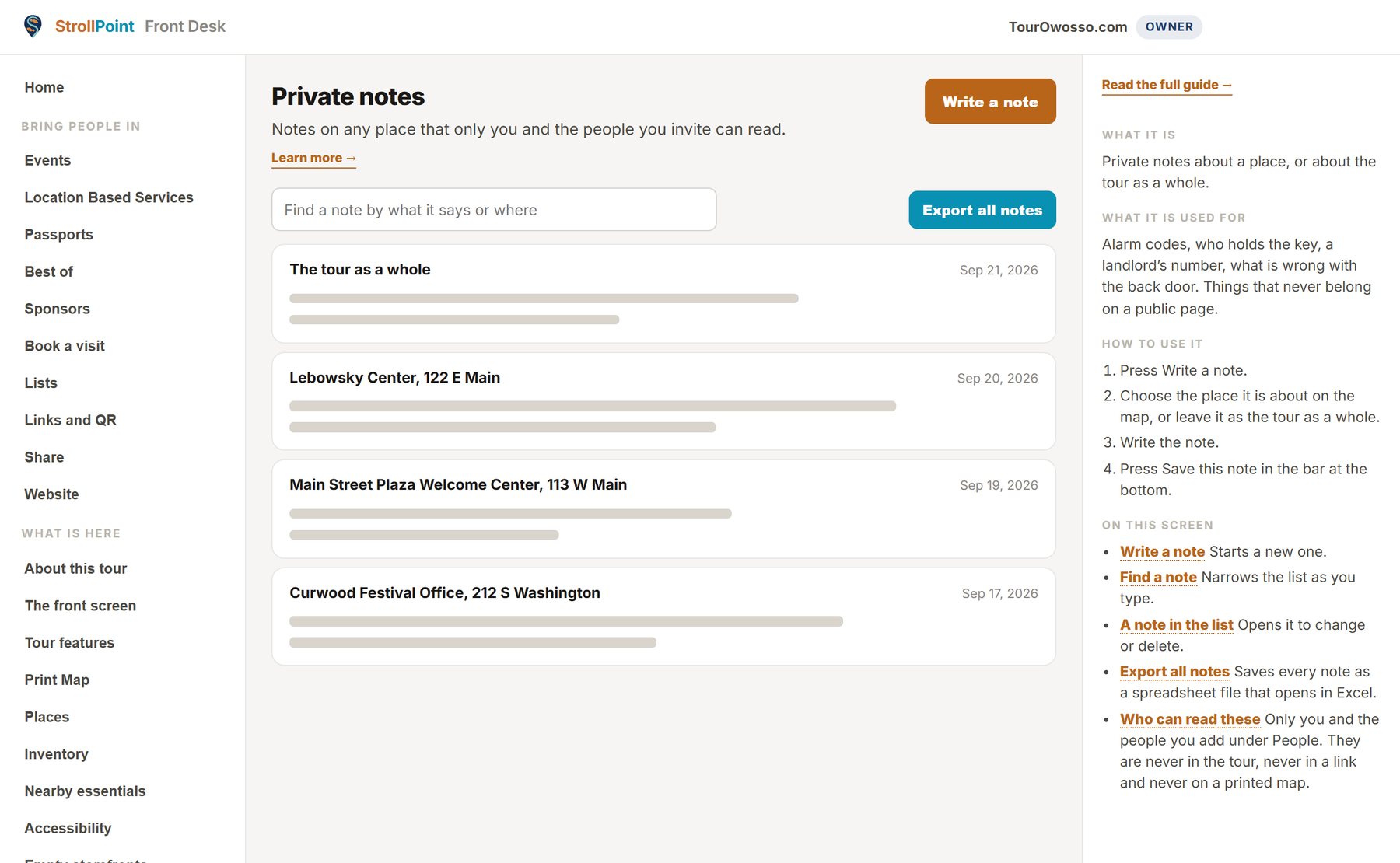Select Print Map in the sidebar
This screenshot has height=863, width=1400.
pos(57,680)
